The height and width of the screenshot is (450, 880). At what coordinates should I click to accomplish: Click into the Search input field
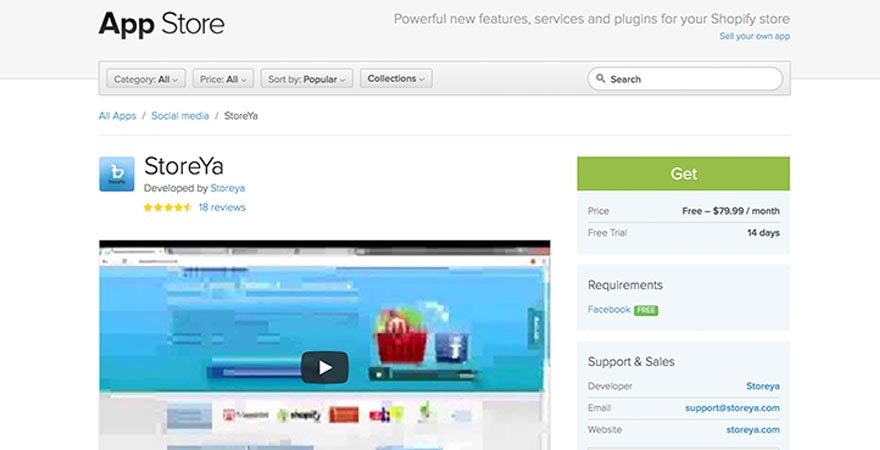coord(690,79)
